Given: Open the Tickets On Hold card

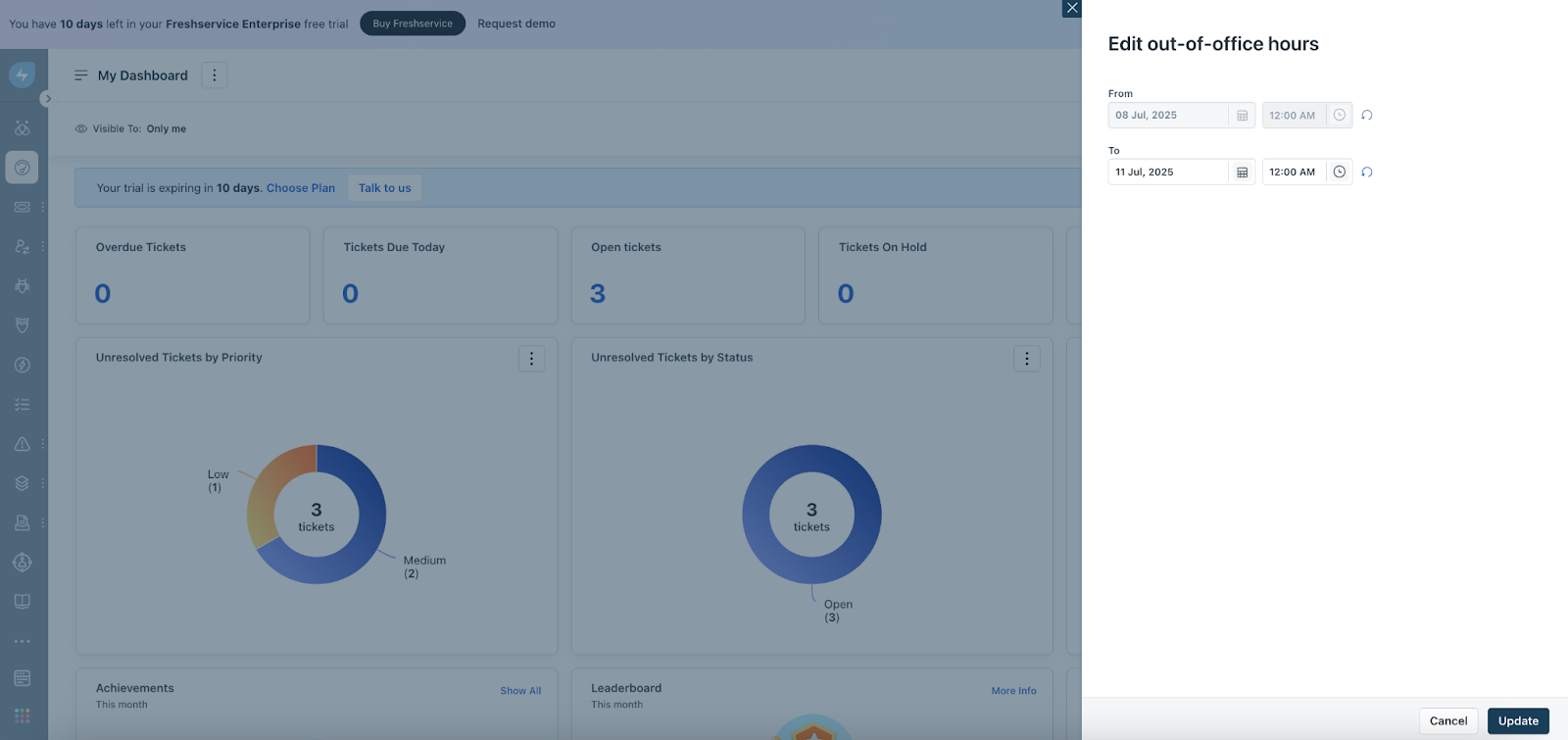Looking at the screenshot, I should coord(936,275).
